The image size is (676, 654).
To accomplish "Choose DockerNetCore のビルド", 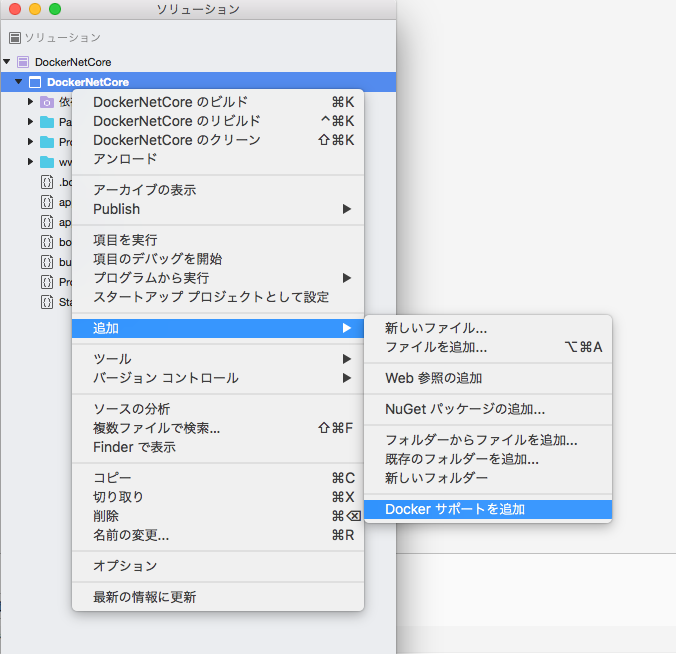I will (218, 102).
